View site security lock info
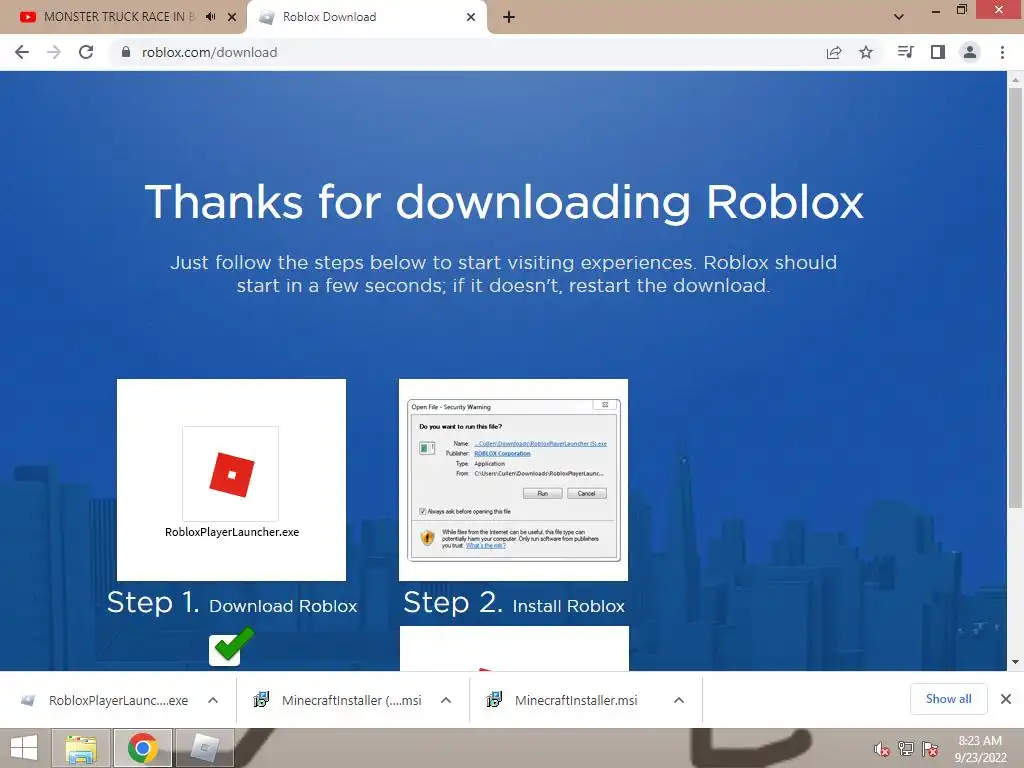Screen dimensions: 1024x768 coord(126,52)
